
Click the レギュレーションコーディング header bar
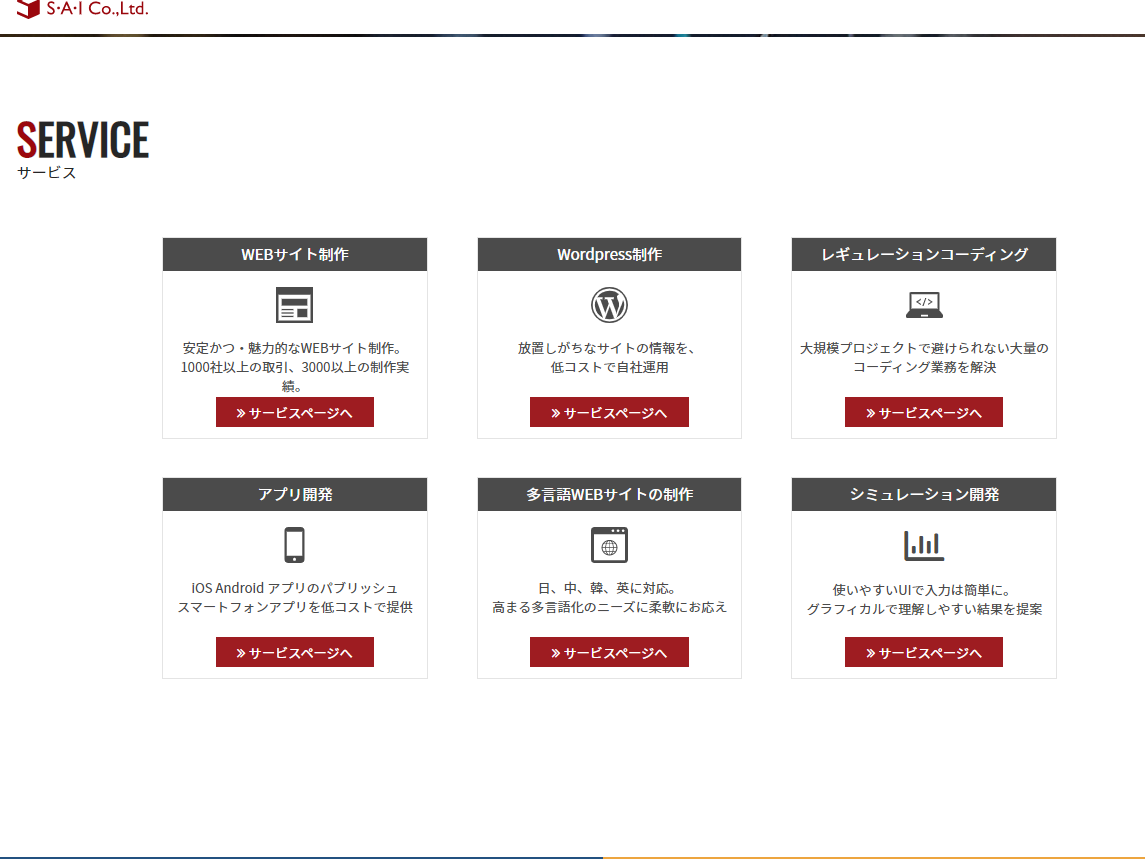[923, 254]
